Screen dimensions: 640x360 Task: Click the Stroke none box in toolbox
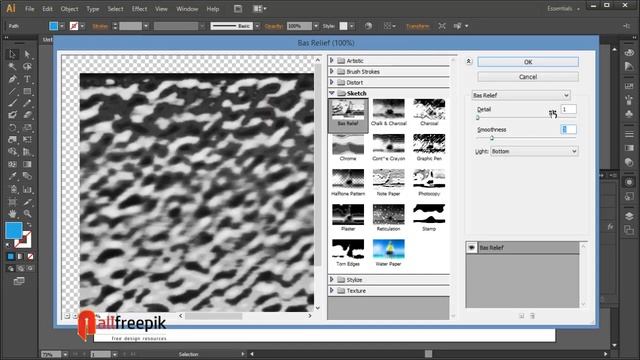(24, 240)
